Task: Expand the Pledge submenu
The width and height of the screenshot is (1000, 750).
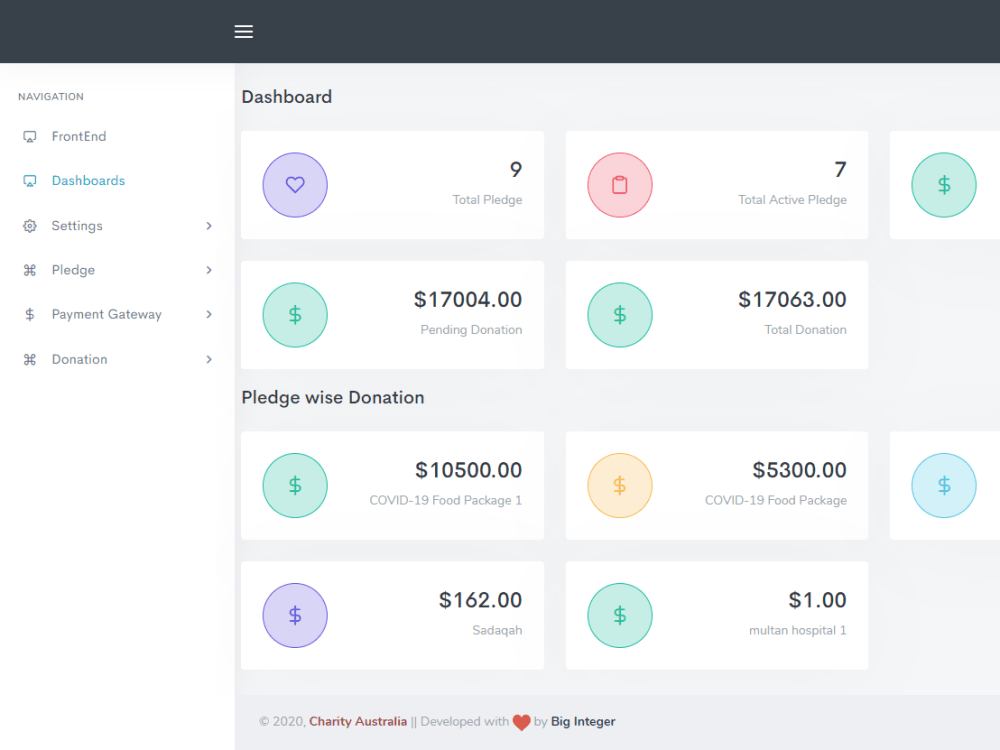Action: 209,269
